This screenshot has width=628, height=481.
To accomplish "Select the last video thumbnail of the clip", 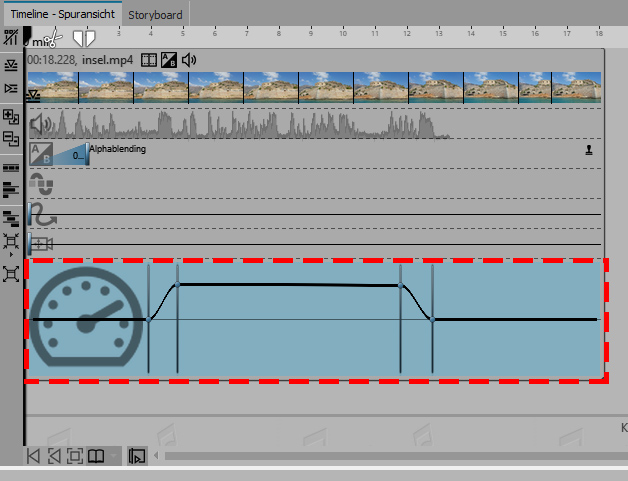I will tap(576, 88).
